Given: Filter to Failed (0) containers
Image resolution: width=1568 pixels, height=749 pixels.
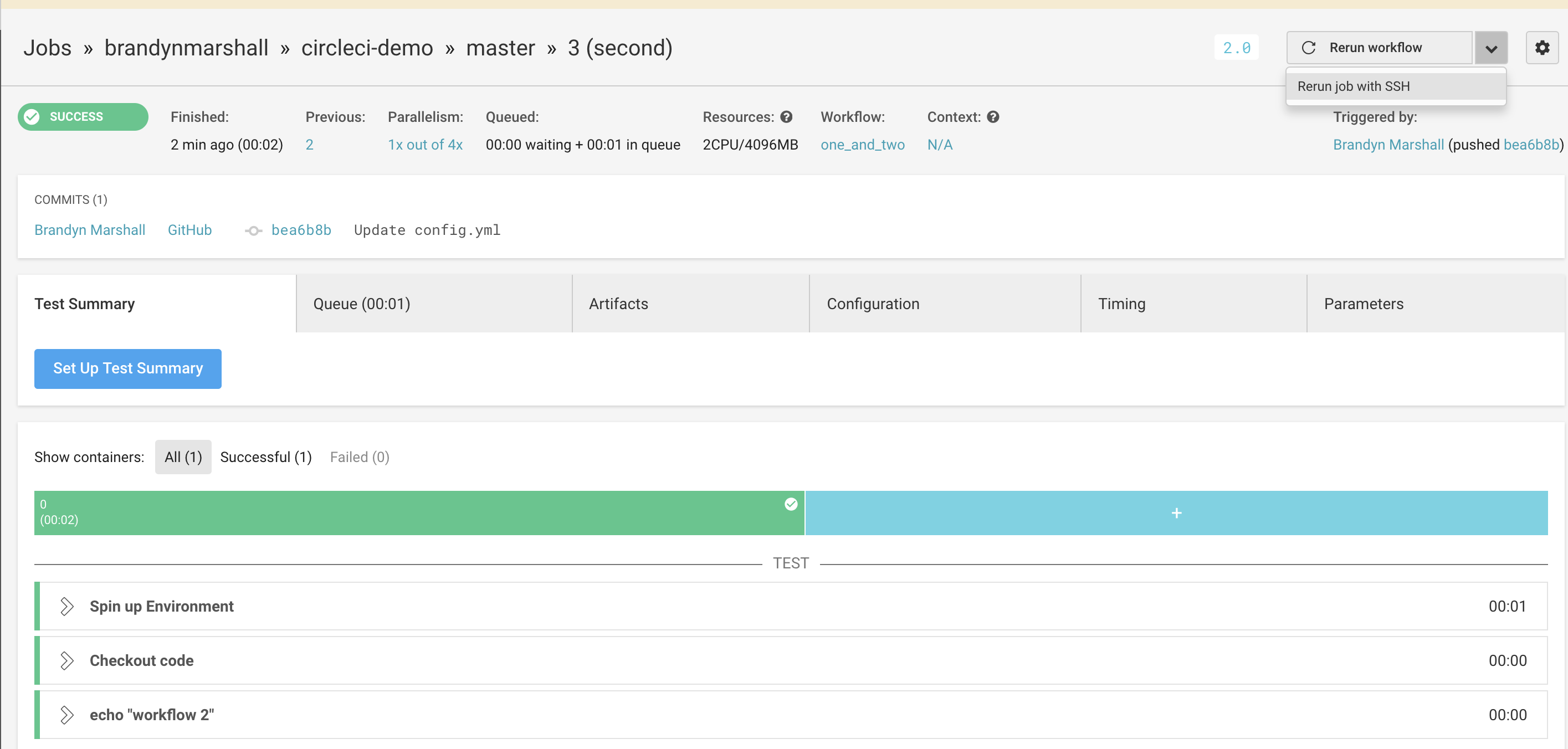Looking at the screenshot, I should click(x=360, y=457).
